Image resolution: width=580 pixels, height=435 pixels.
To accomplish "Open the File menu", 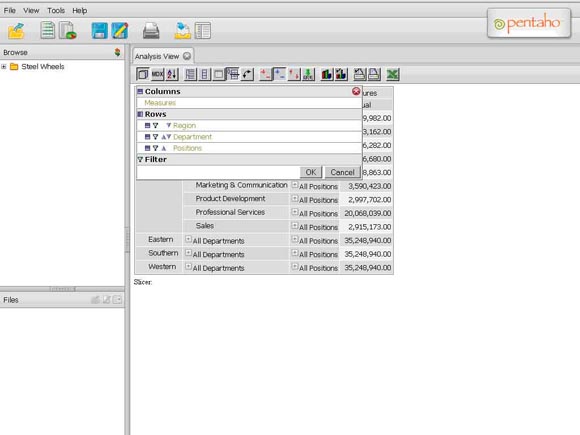I will pyautogui.click(x=10, y=10).
